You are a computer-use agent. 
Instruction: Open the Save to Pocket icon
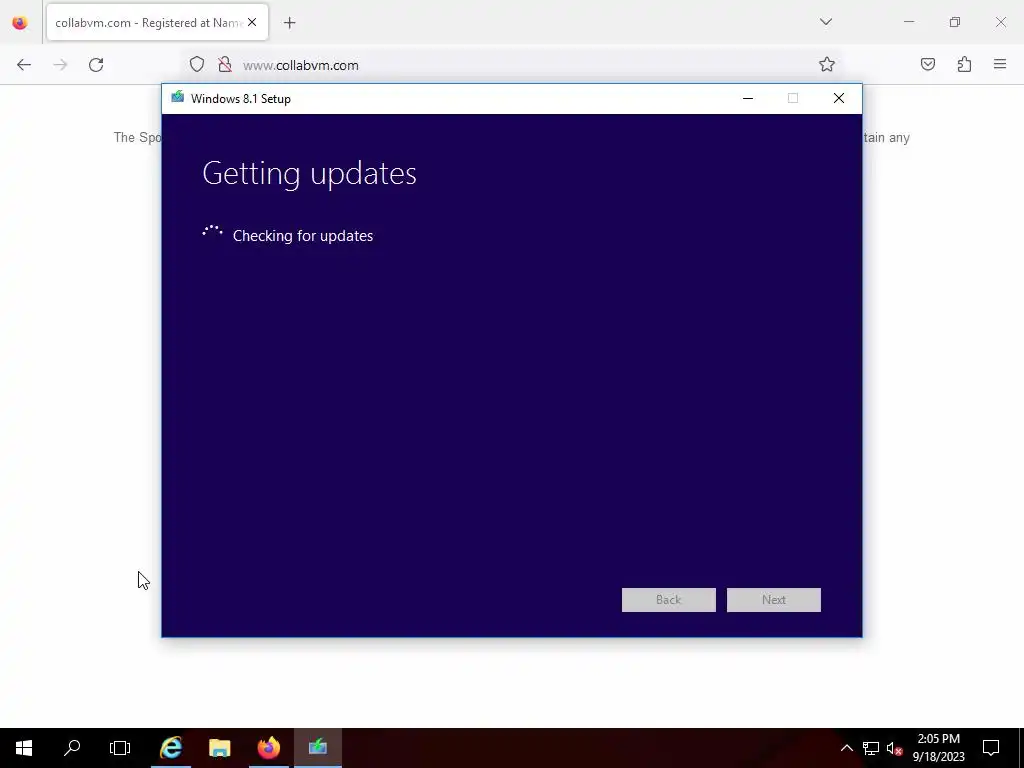click(928, 65)
